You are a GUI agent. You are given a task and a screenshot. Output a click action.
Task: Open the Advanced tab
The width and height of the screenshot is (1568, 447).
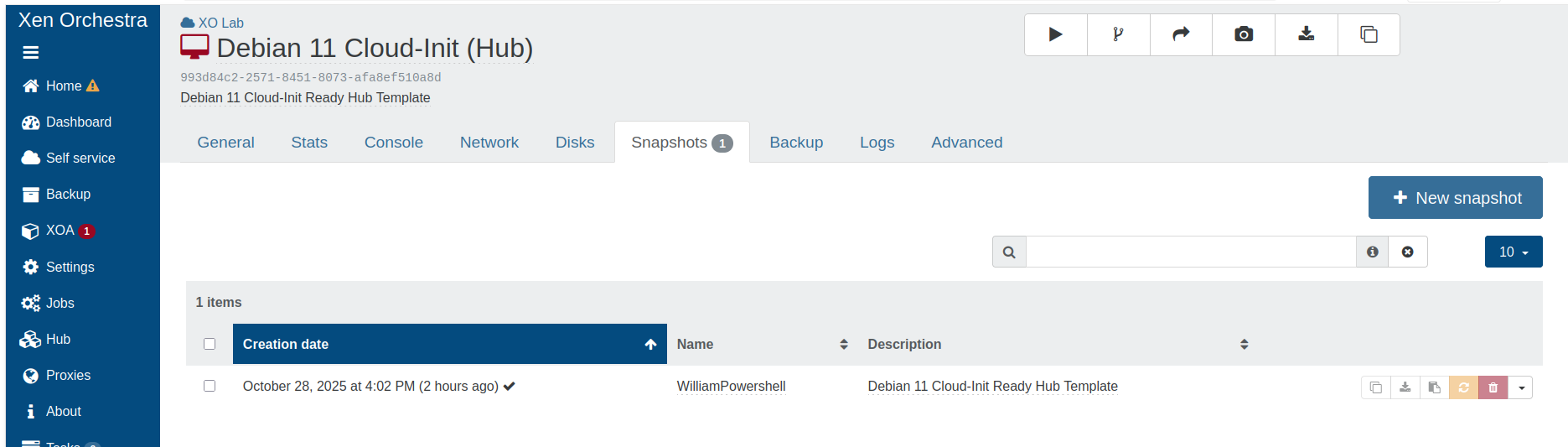pos(966,143)
